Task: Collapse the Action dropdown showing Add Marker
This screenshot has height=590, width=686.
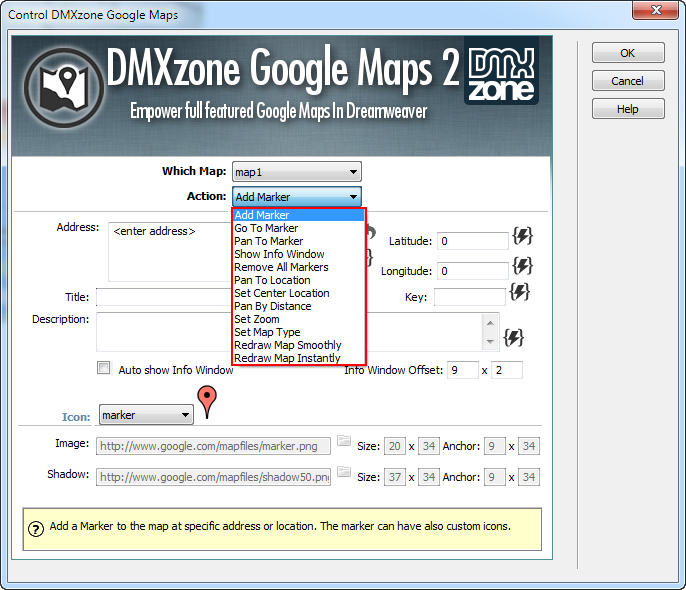Action: [297, 197]
